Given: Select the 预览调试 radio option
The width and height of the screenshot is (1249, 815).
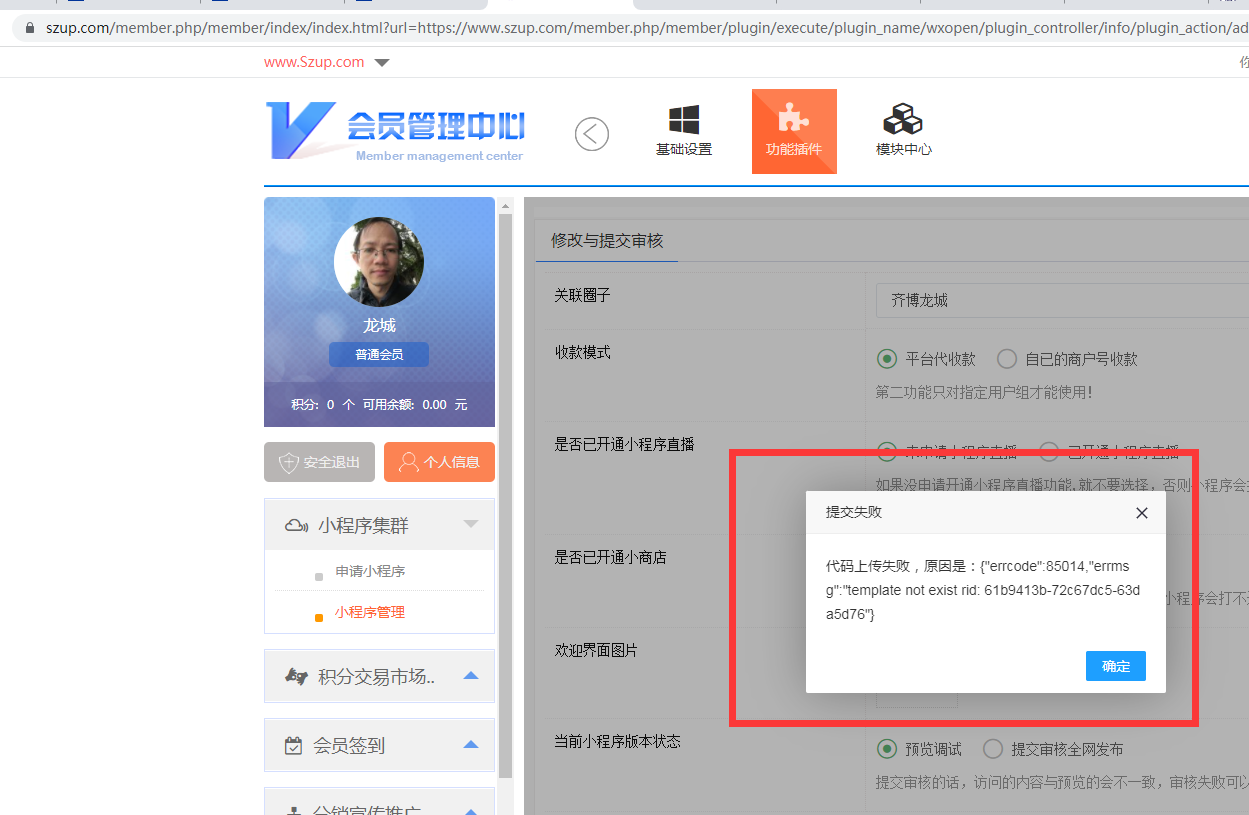Looking at the screenshot, I should point(886,749).
